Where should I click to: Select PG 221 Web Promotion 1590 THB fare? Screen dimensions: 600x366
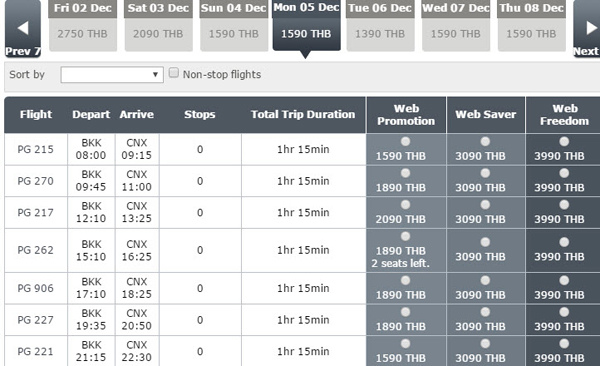click(406, 344)
